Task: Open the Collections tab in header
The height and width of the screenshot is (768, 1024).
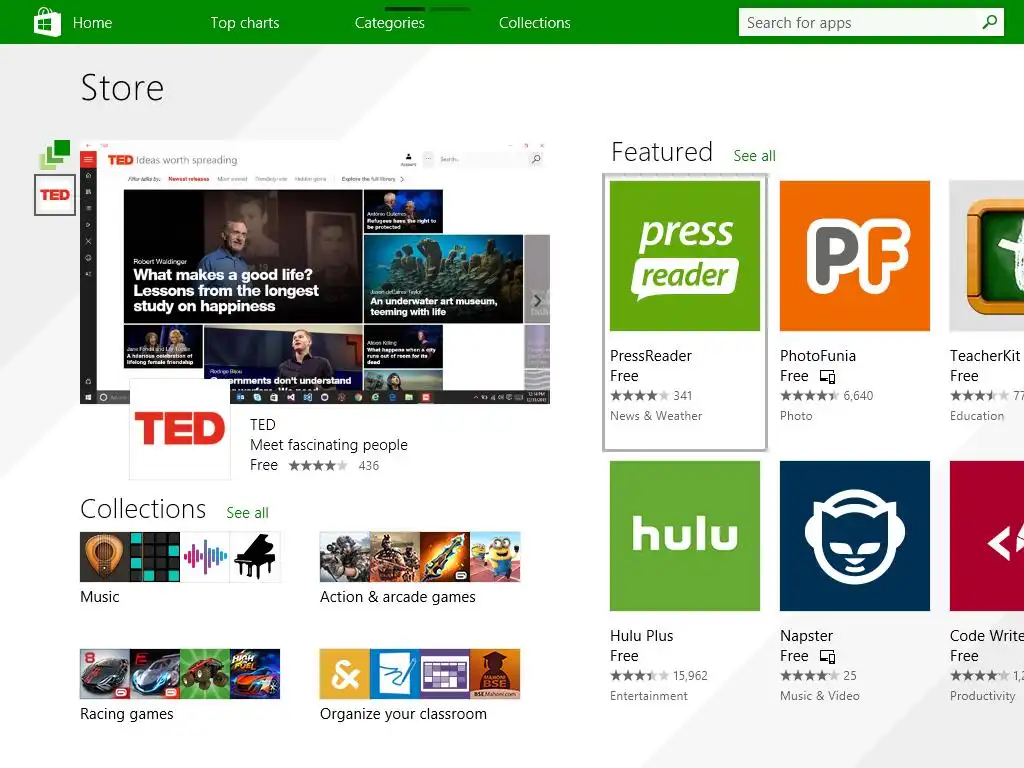Action: tap(535, 23)
